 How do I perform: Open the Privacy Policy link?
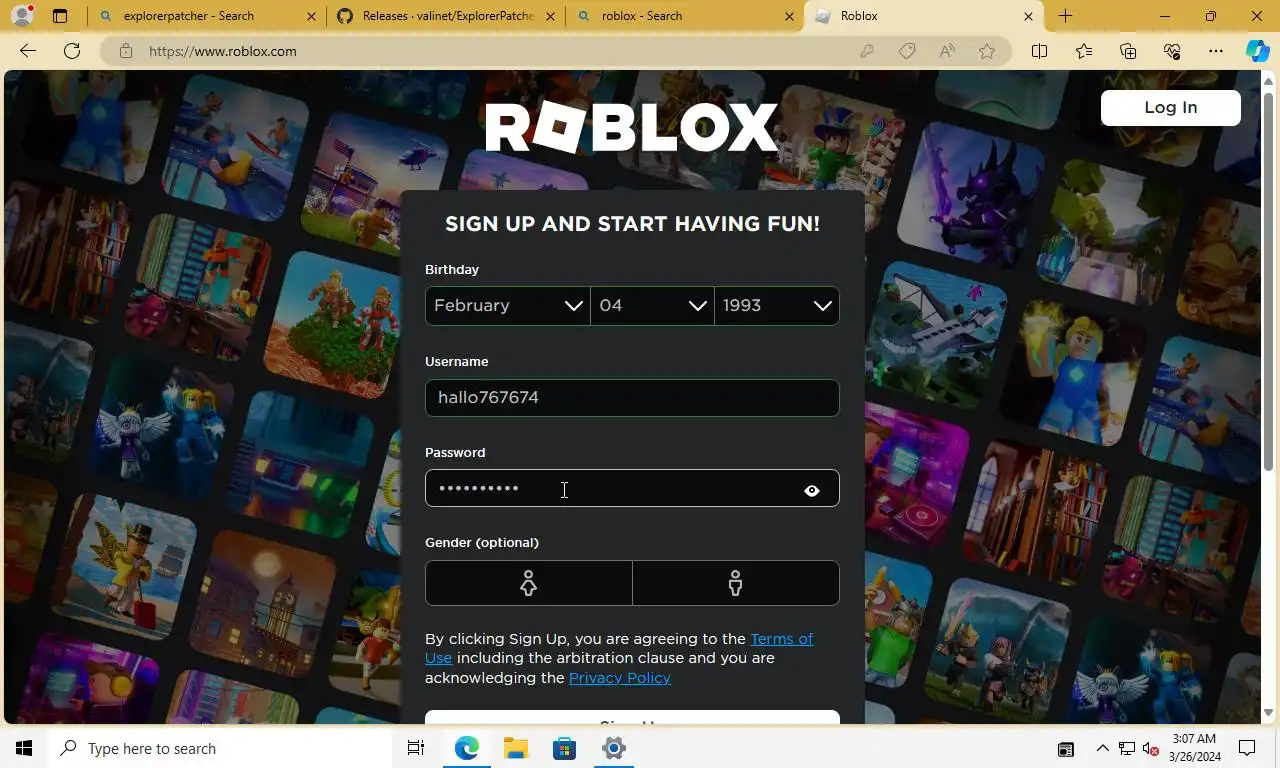(x=620, y=678)
